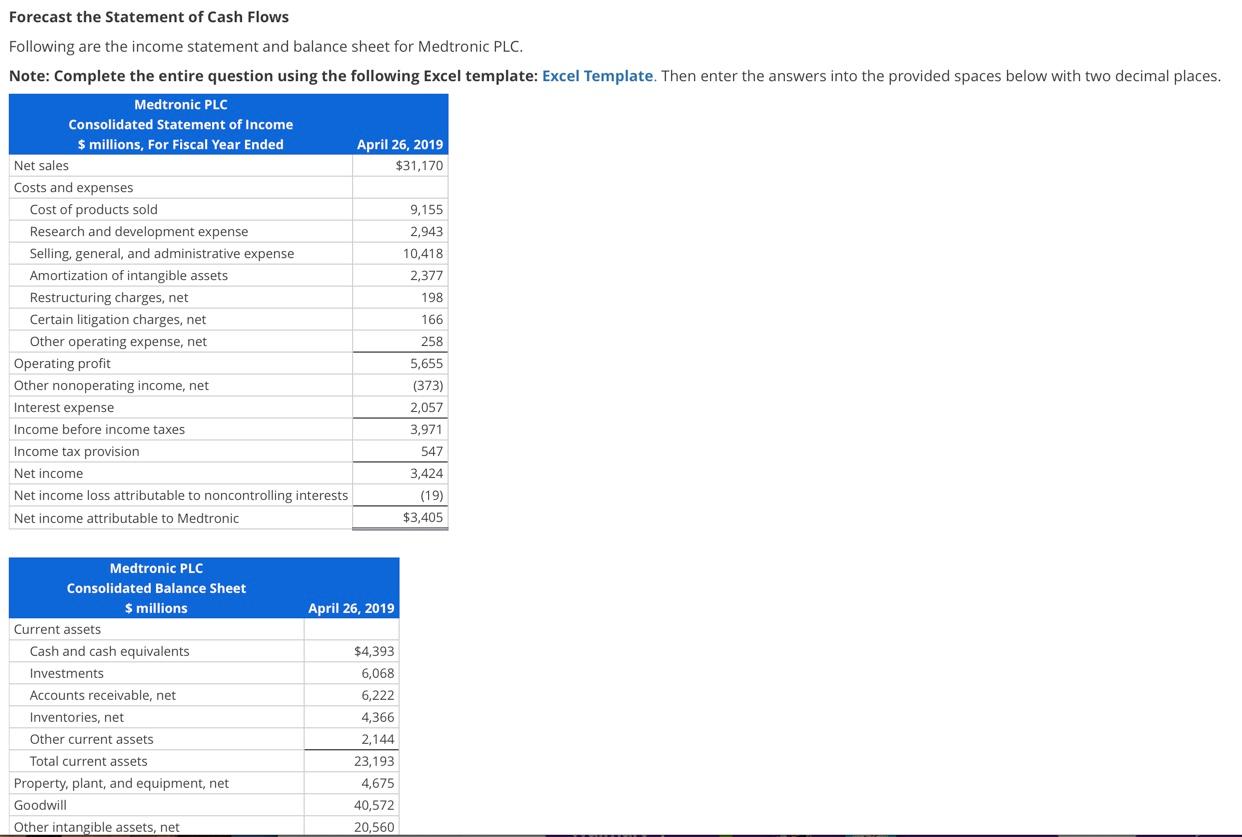Open the Excel Template link
This screenshot has height=837, width=1242.
[597, 76]
